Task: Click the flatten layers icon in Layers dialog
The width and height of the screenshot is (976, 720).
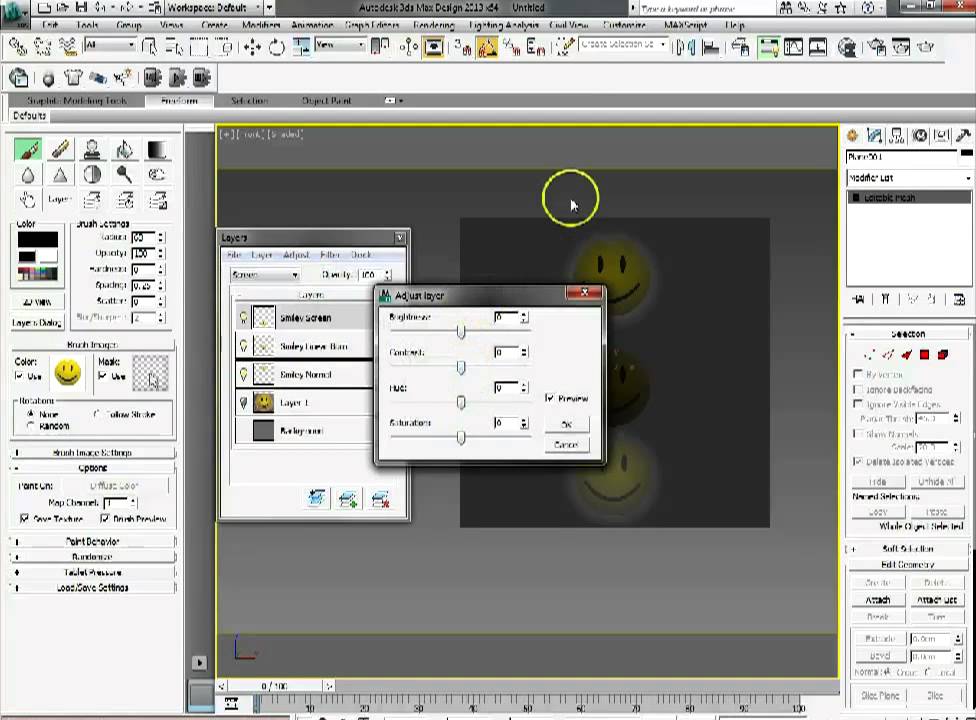Action: (x=317, y=498)
